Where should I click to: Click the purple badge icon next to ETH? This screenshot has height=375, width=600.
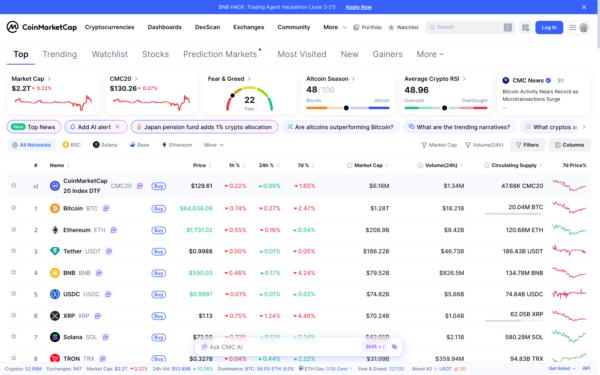coord(114,230)
